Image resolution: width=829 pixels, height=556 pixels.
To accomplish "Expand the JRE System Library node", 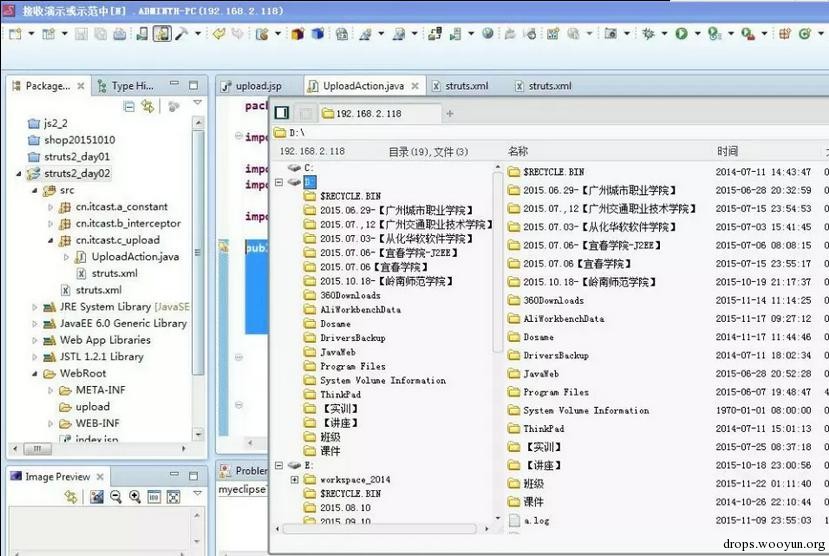I will 34,307.
